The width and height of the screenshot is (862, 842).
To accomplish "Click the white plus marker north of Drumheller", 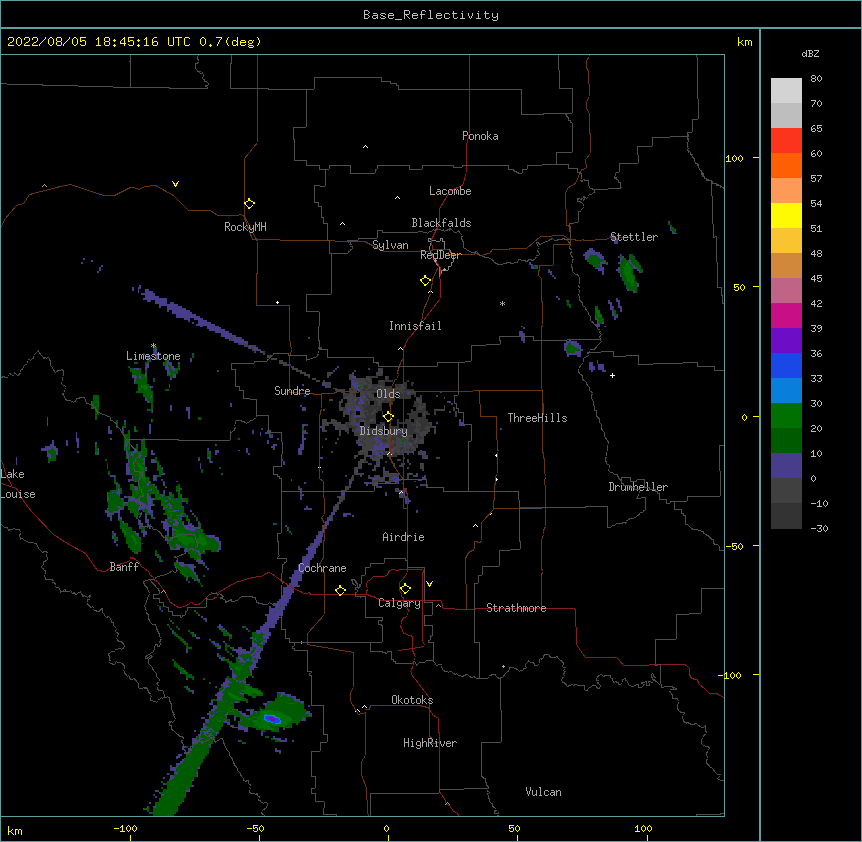I will [612, 375].
